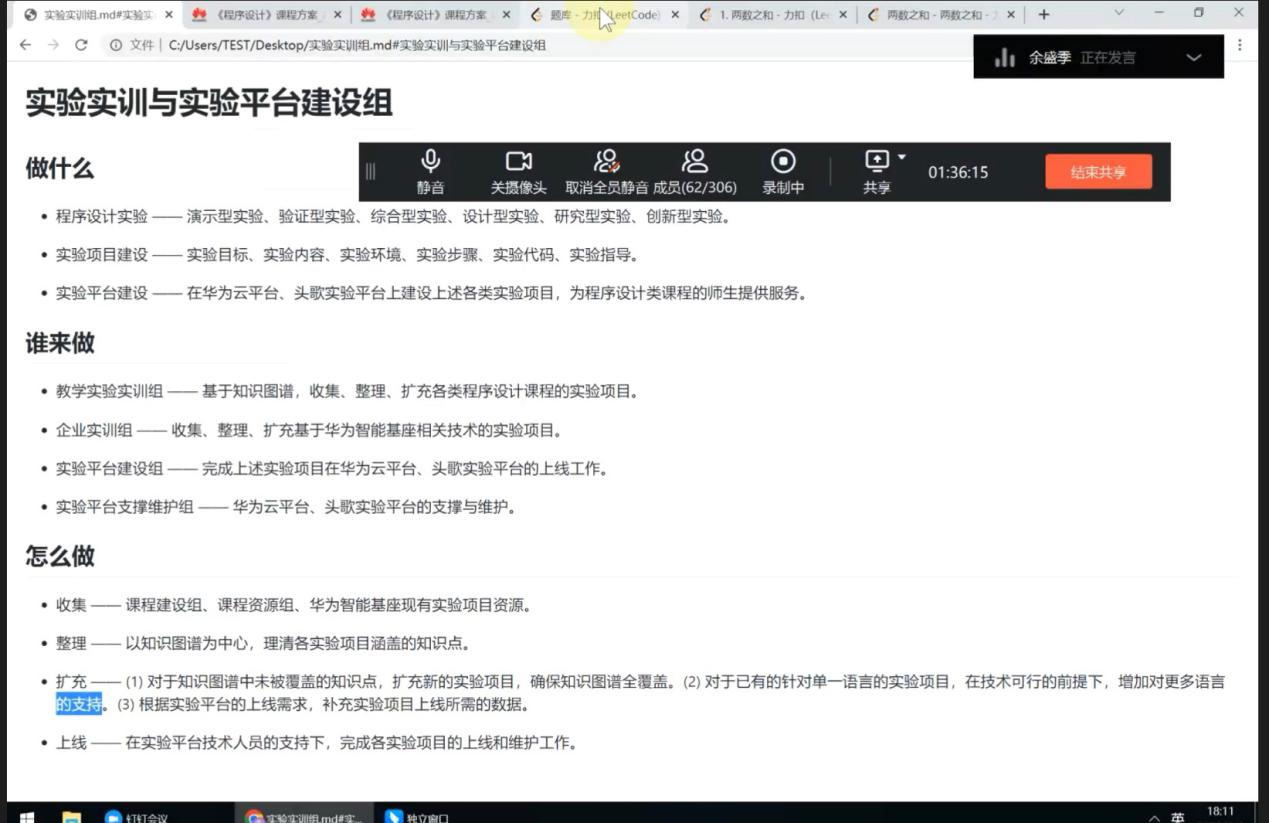Turn off camera with 关摄像头
This screenshot has height=823, width=1269.
pyautogui.click(x=518, y=171)
